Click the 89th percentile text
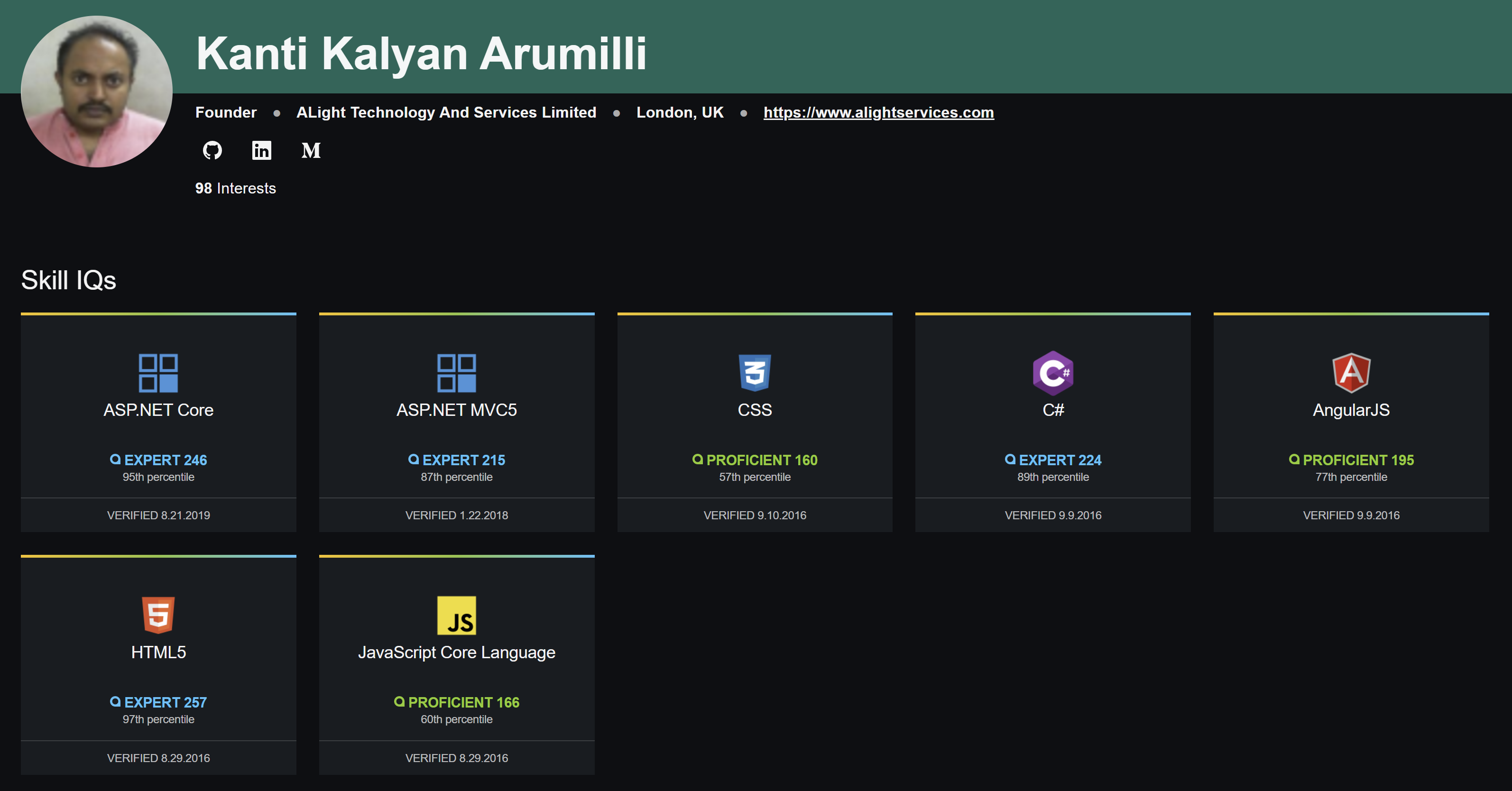1512x791 pixels. tap(1053, 477)
